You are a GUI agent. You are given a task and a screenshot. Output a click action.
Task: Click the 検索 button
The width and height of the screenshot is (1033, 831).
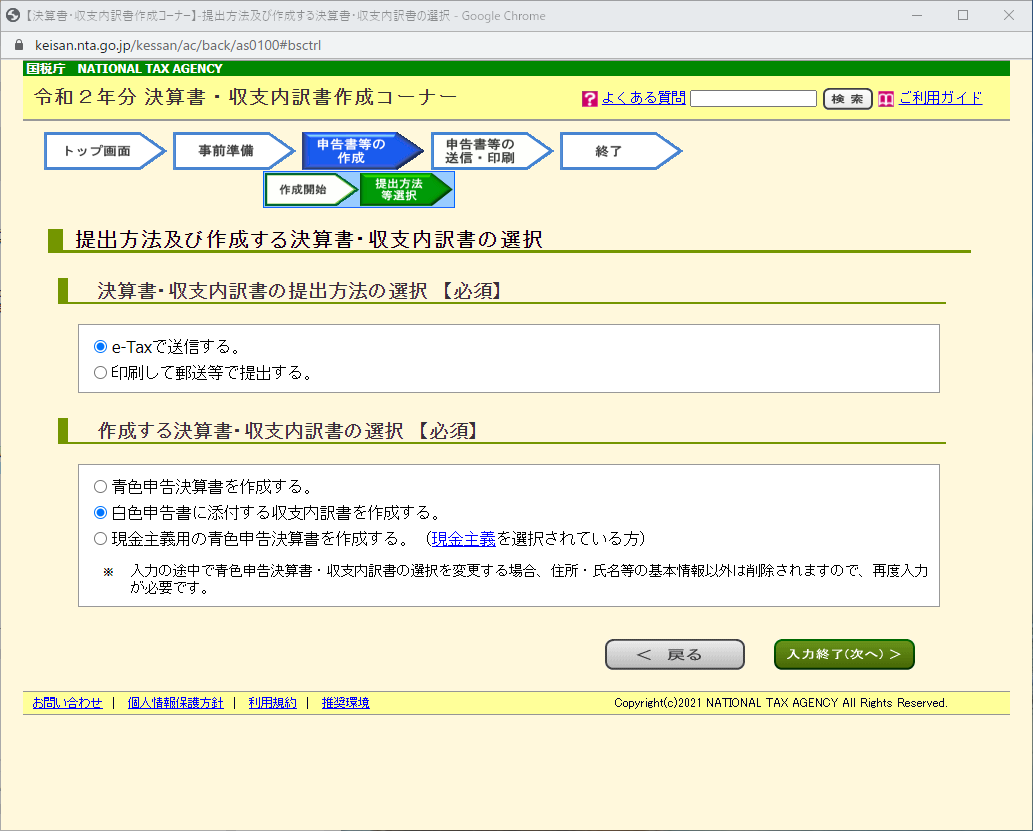(847, 99)
